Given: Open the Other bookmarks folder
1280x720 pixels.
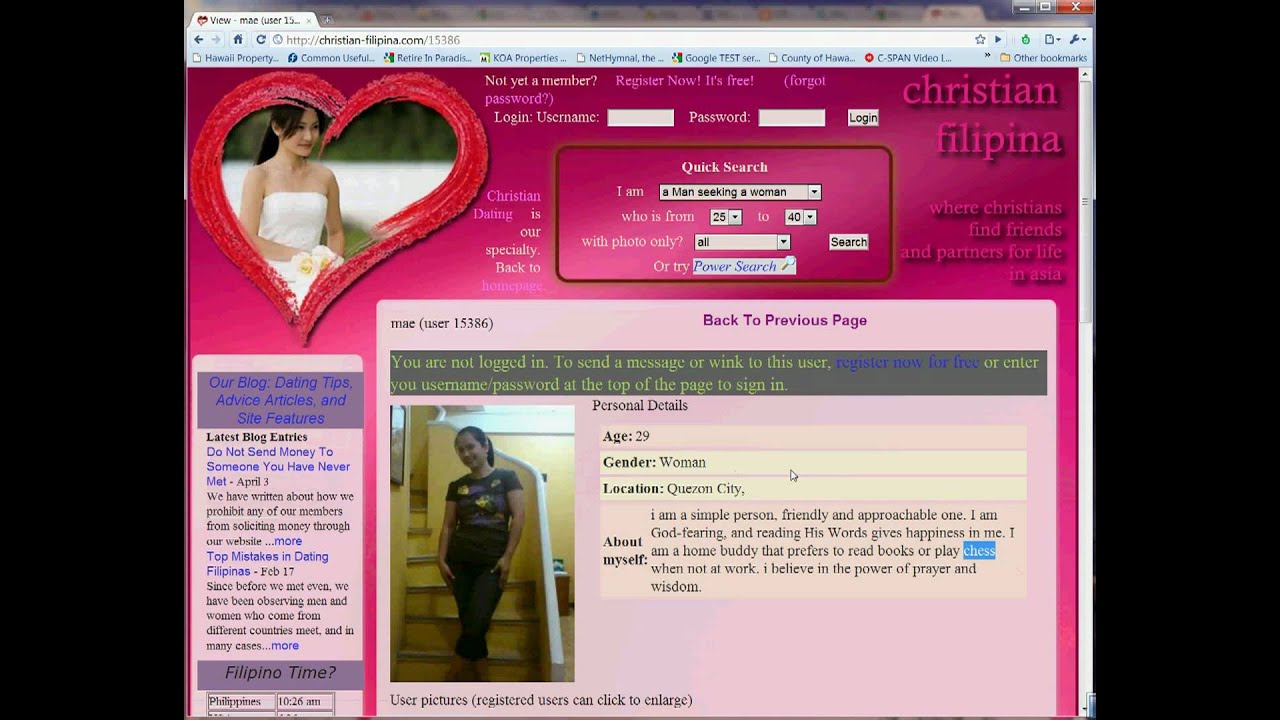Looking at the screenshot, I should (x=1043, y=58).
